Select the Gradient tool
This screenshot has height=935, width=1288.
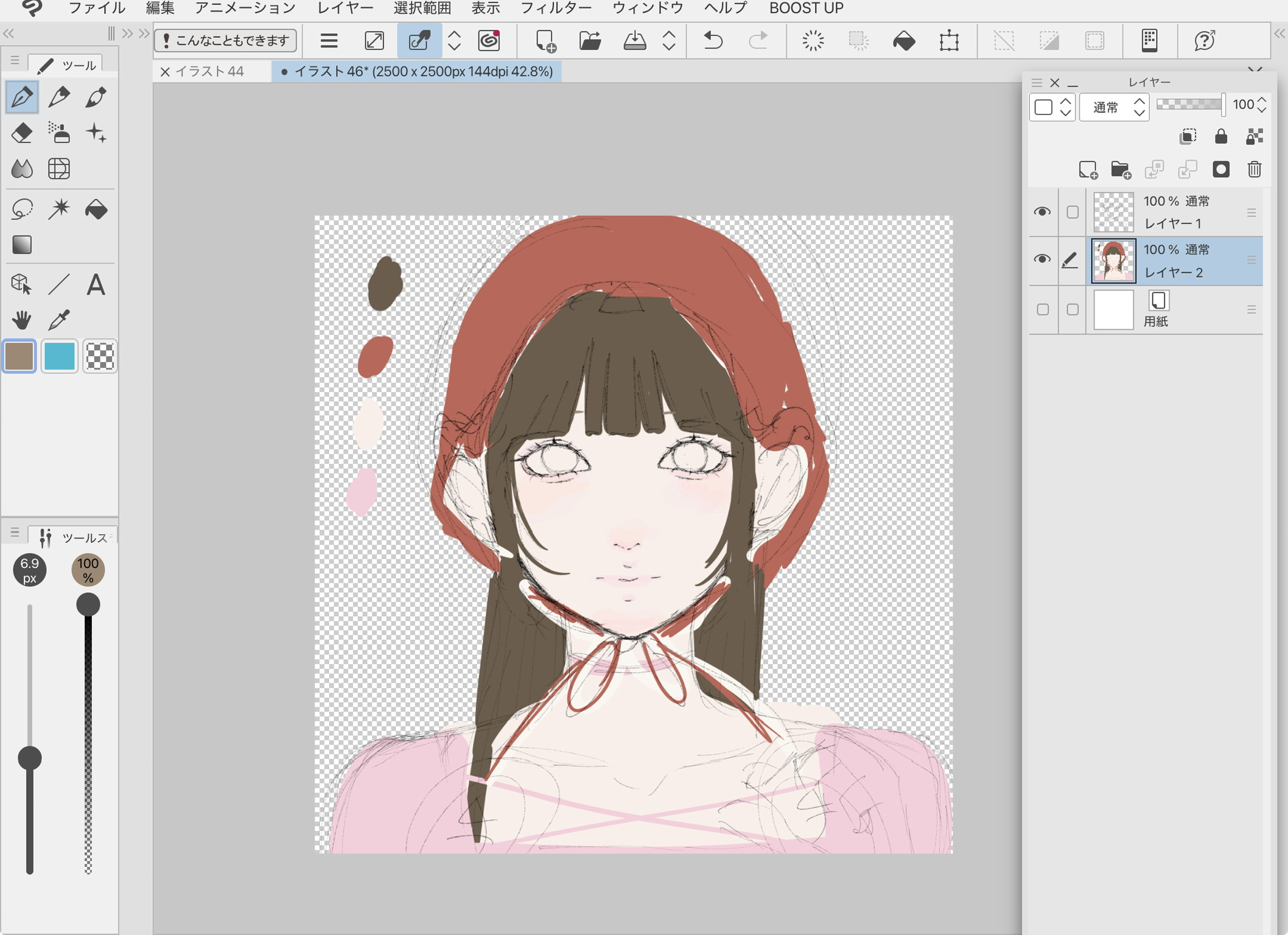(22, 245)
